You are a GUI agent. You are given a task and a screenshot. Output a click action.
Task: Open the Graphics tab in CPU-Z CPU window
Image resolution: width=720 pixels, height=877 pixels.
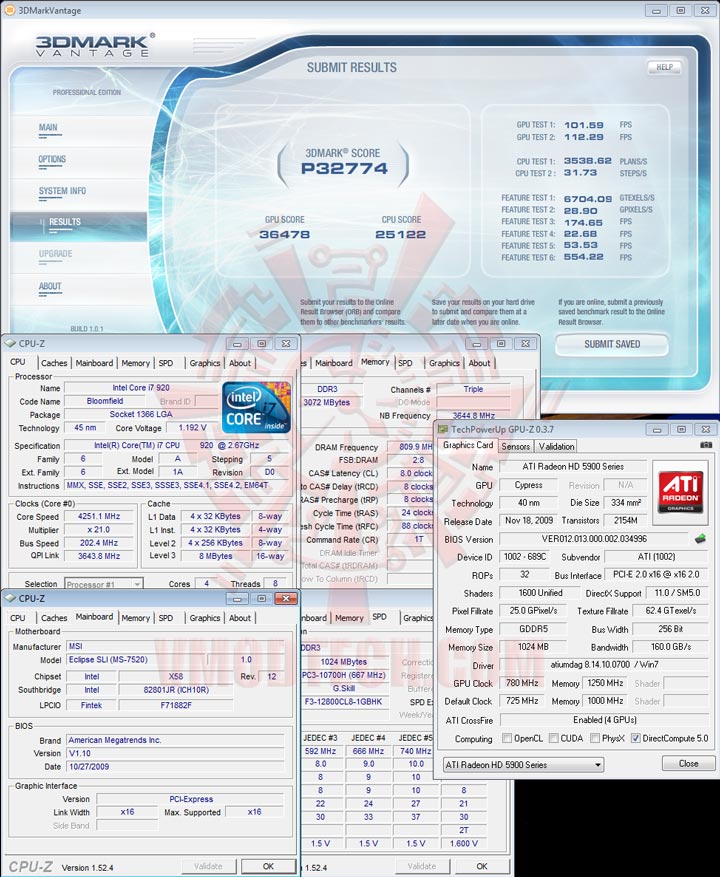pos(205,363)
